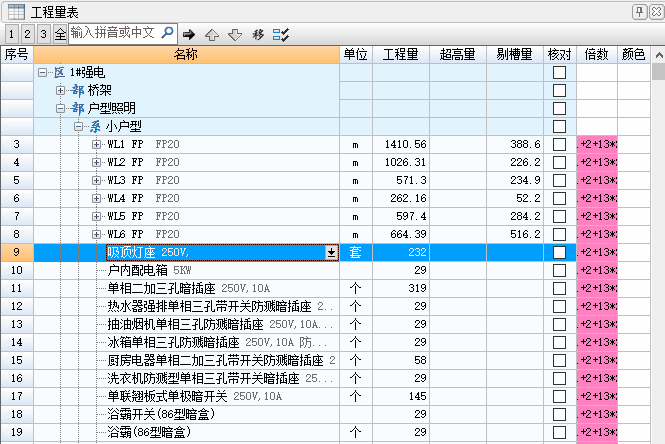Screen dimensions: 665x444
Task: Click the search magnifier icon
Action: click(167, 33)
